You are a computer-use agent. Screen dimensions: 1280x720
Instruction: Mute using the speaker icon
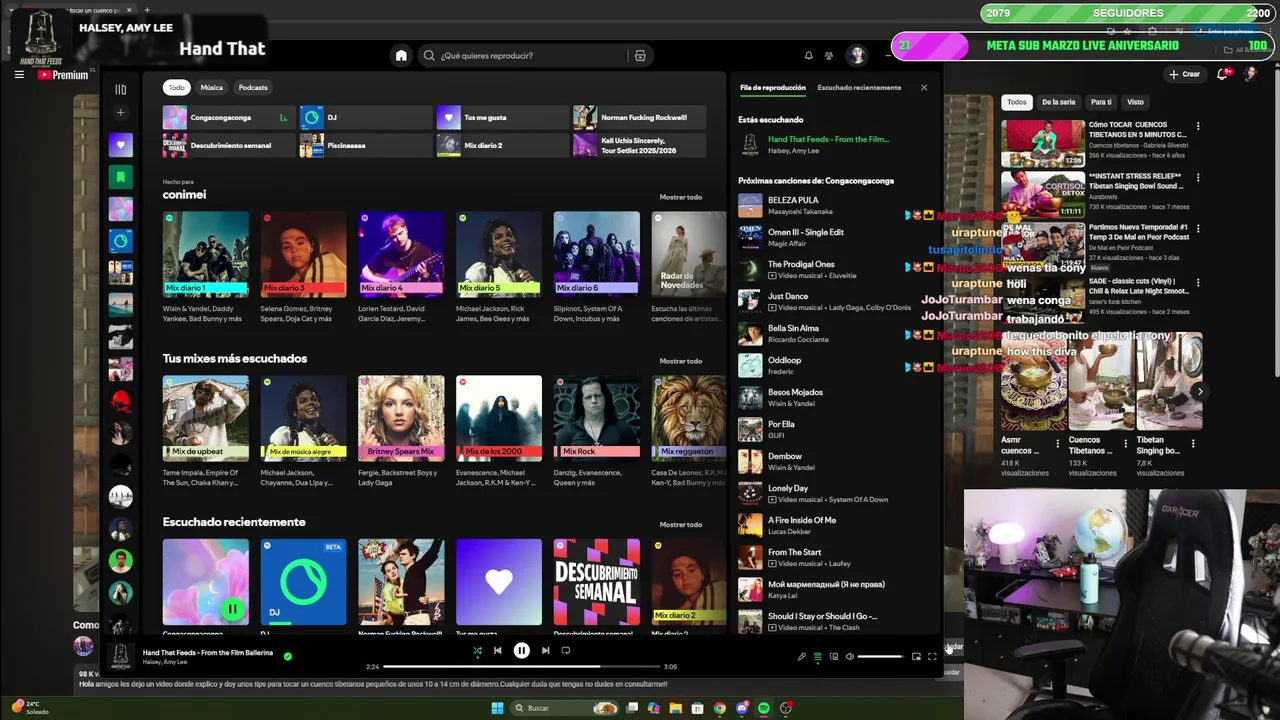coord(849,657)
